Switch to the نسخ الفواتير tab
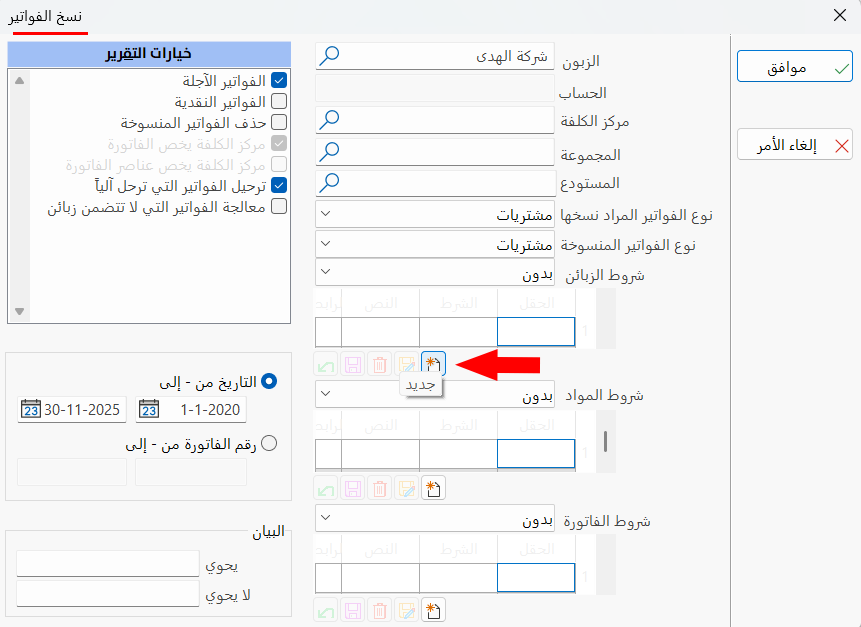The height and width of the screenshot is (627, 861). click(47, 17)
